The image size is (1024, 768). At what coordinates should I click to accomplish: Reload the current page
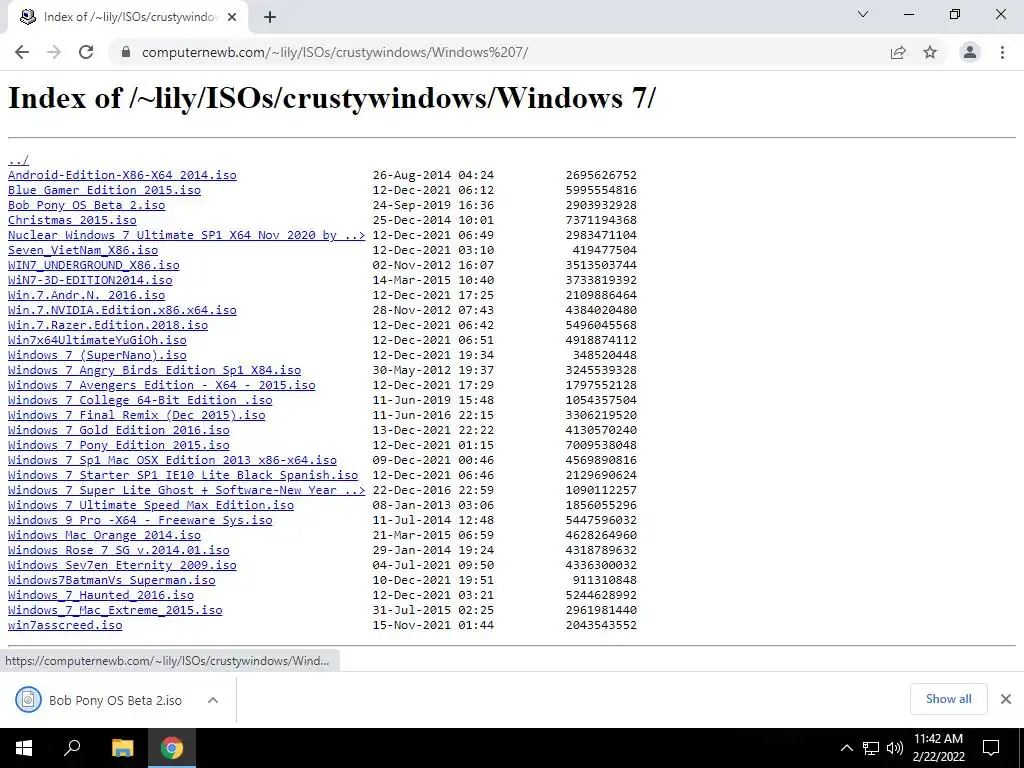pos(86,52)
